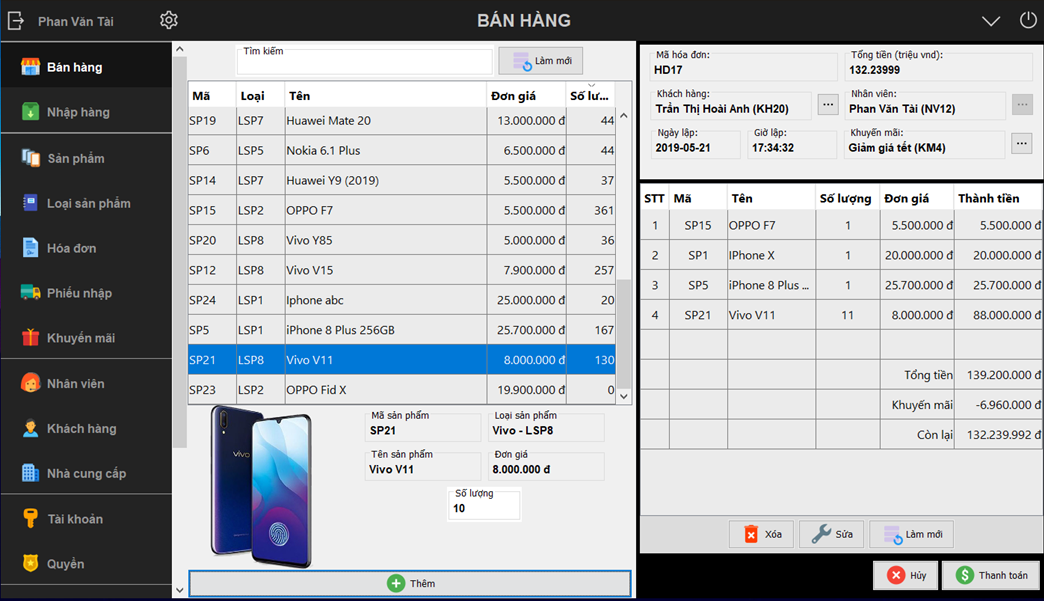
Task: Select the Bán hàng store icon
Action: coord(30,67)
